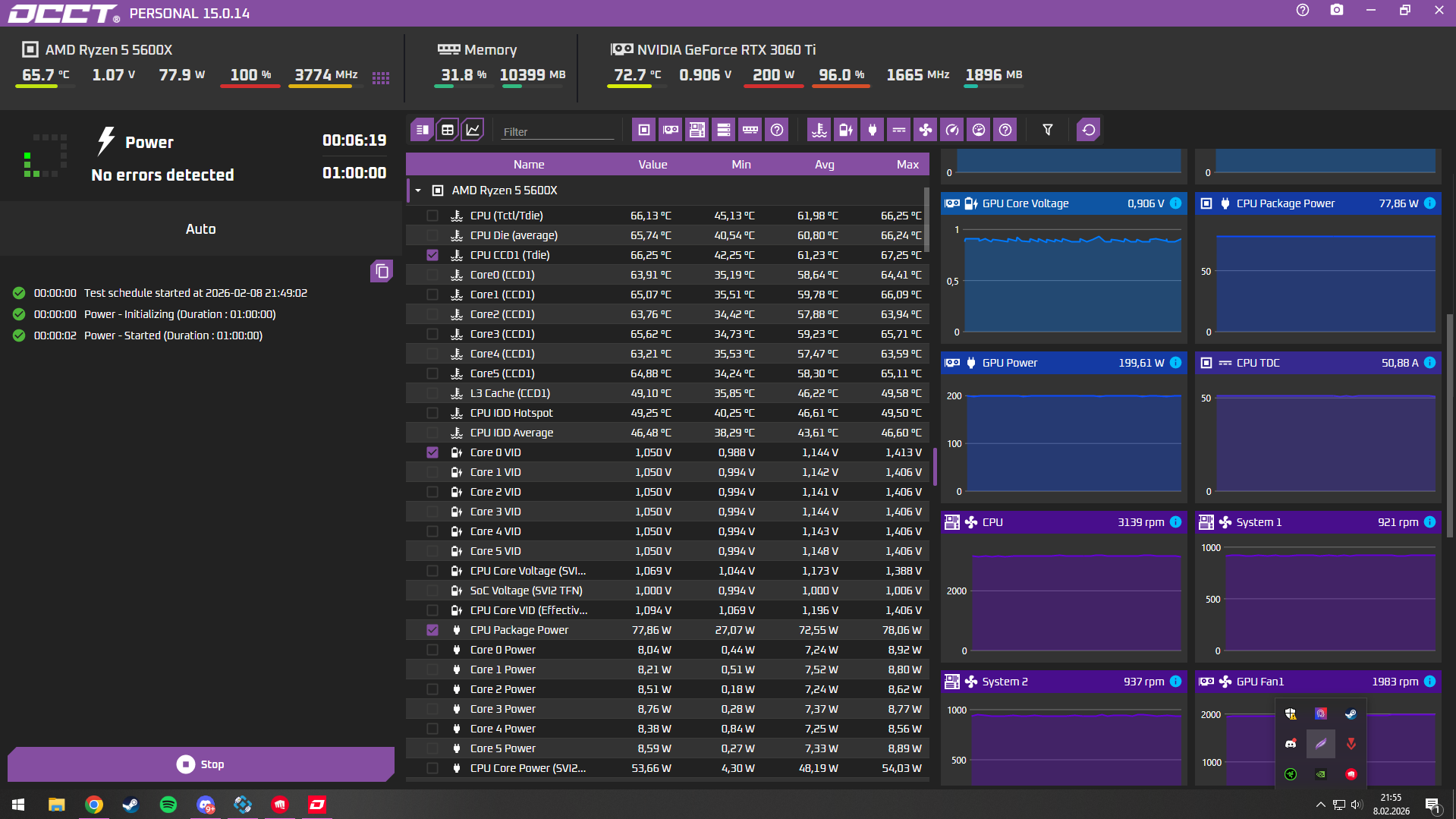Select the CPU IOD Hotspot row
Viewport: 1456px width, 819px height.
668,413
